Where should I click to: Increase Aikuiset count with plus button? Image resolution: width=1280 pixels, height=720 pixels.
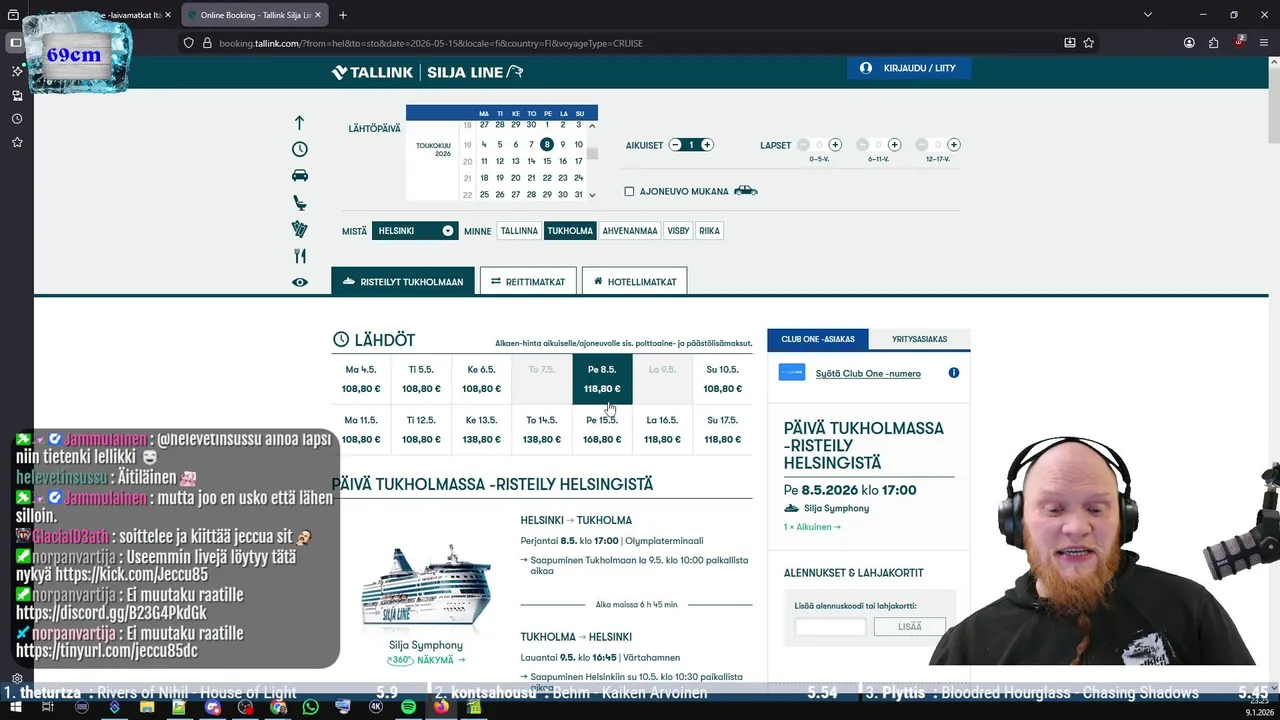[707, 145]
